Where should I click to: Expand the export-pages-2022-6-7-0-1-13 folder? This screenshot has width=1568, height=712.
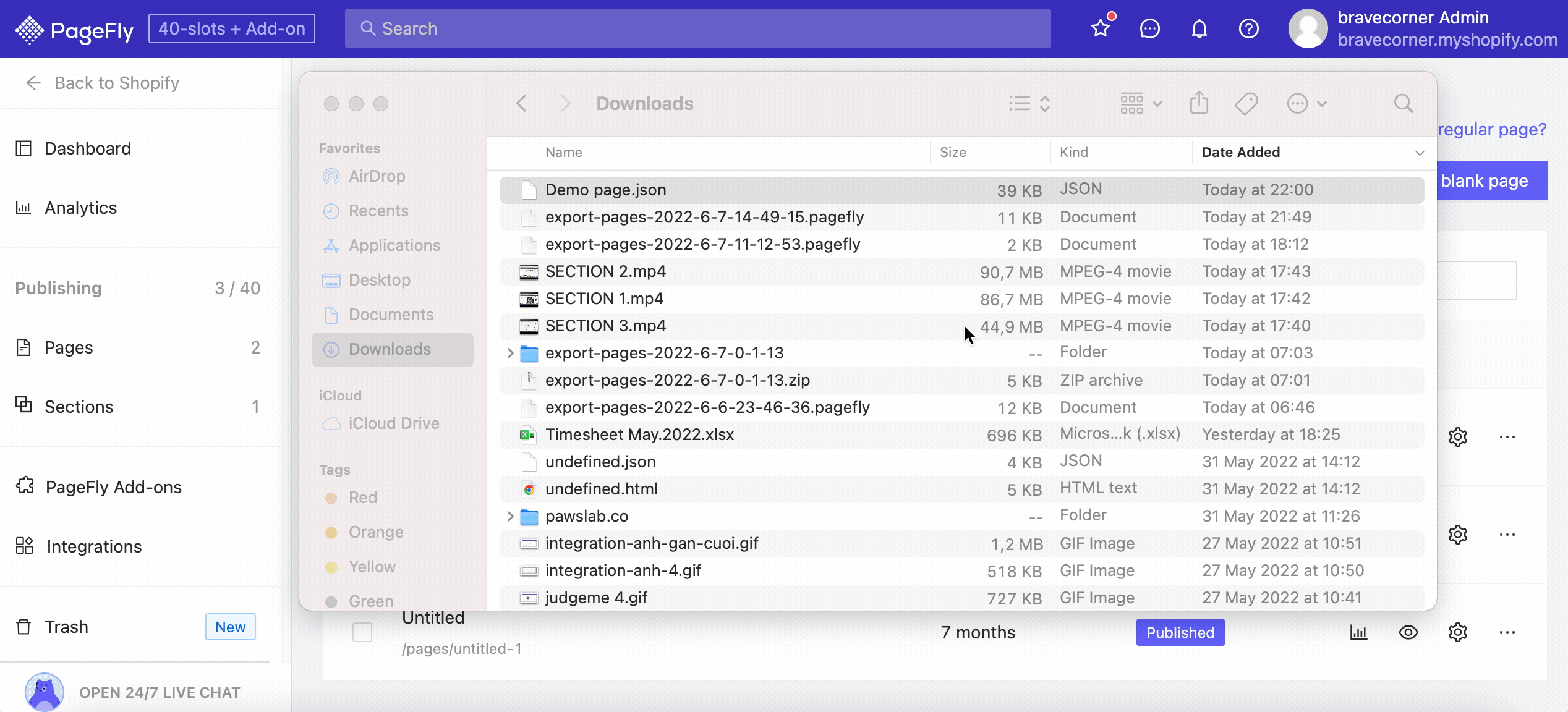click(510, 353)
